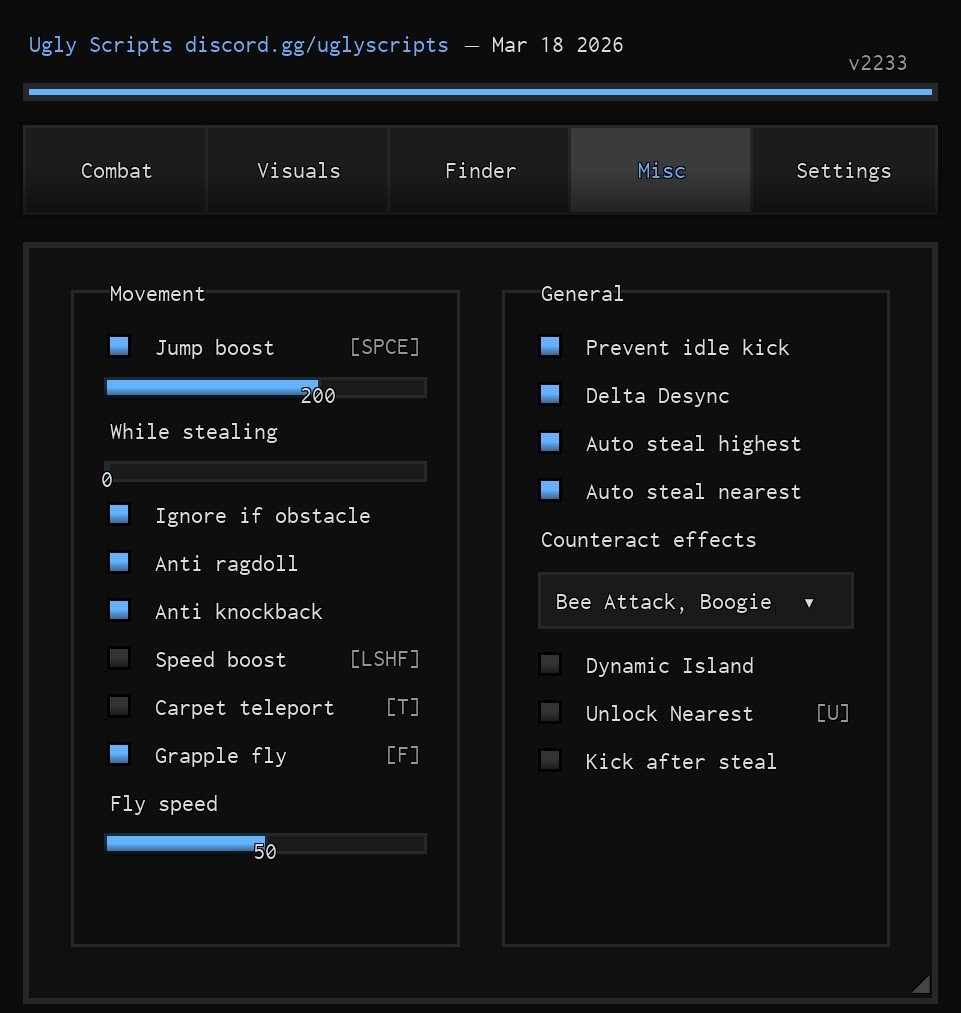Image resolution: width=961 pixels, height=1013 pixels.
Task: Switch to the Combat tab
Action: click(116, 171)
